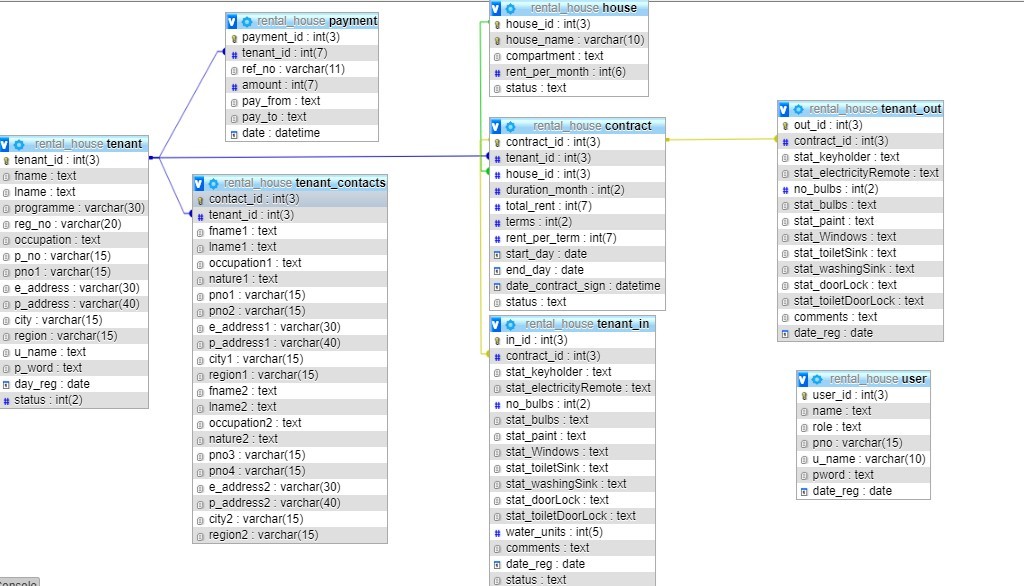Click the reg_no : varchar(20) column
Viewport: 1024px width, 586px height.
click(74, 224)
